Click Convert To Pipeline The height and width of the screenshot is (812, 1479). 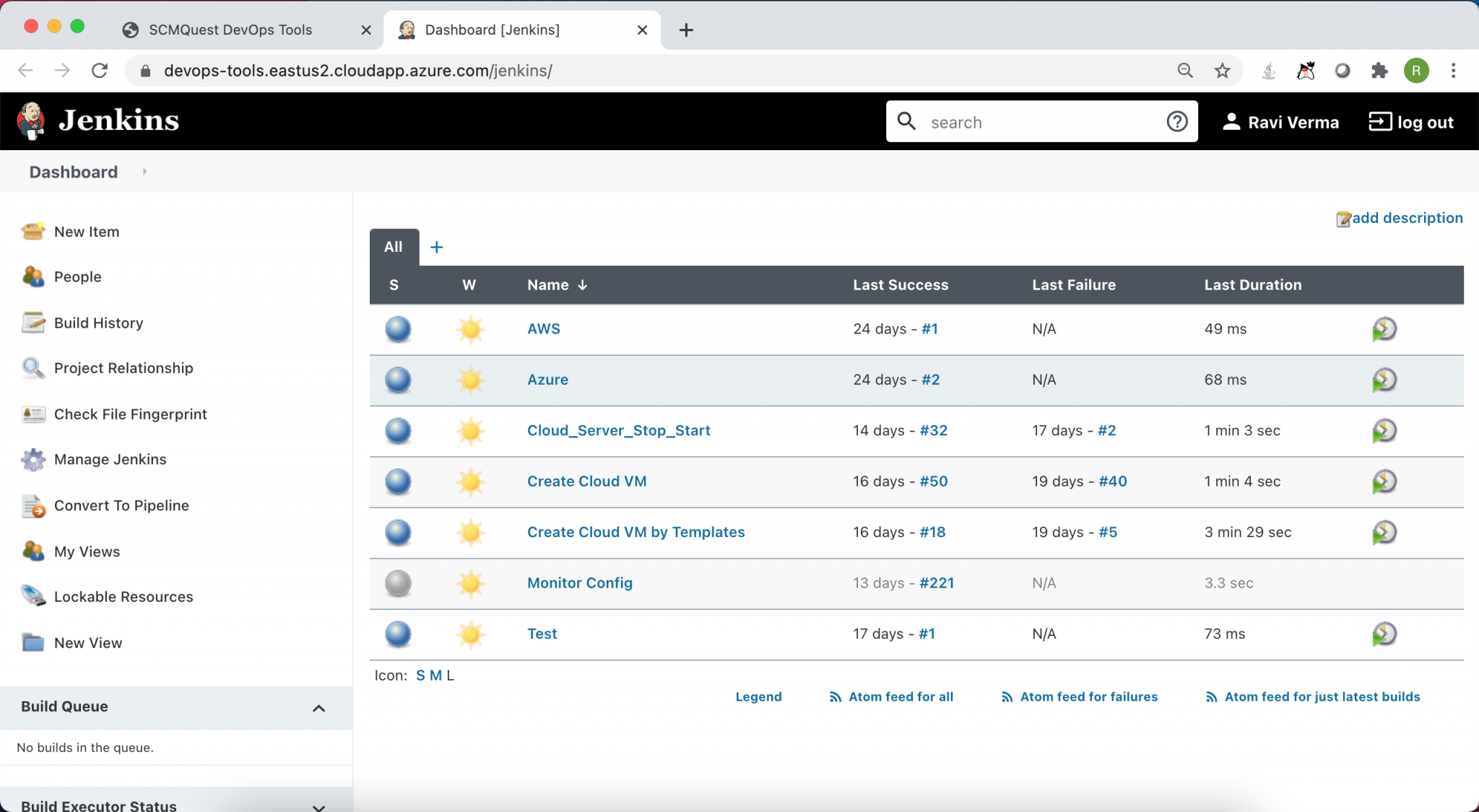coord(121,505)
